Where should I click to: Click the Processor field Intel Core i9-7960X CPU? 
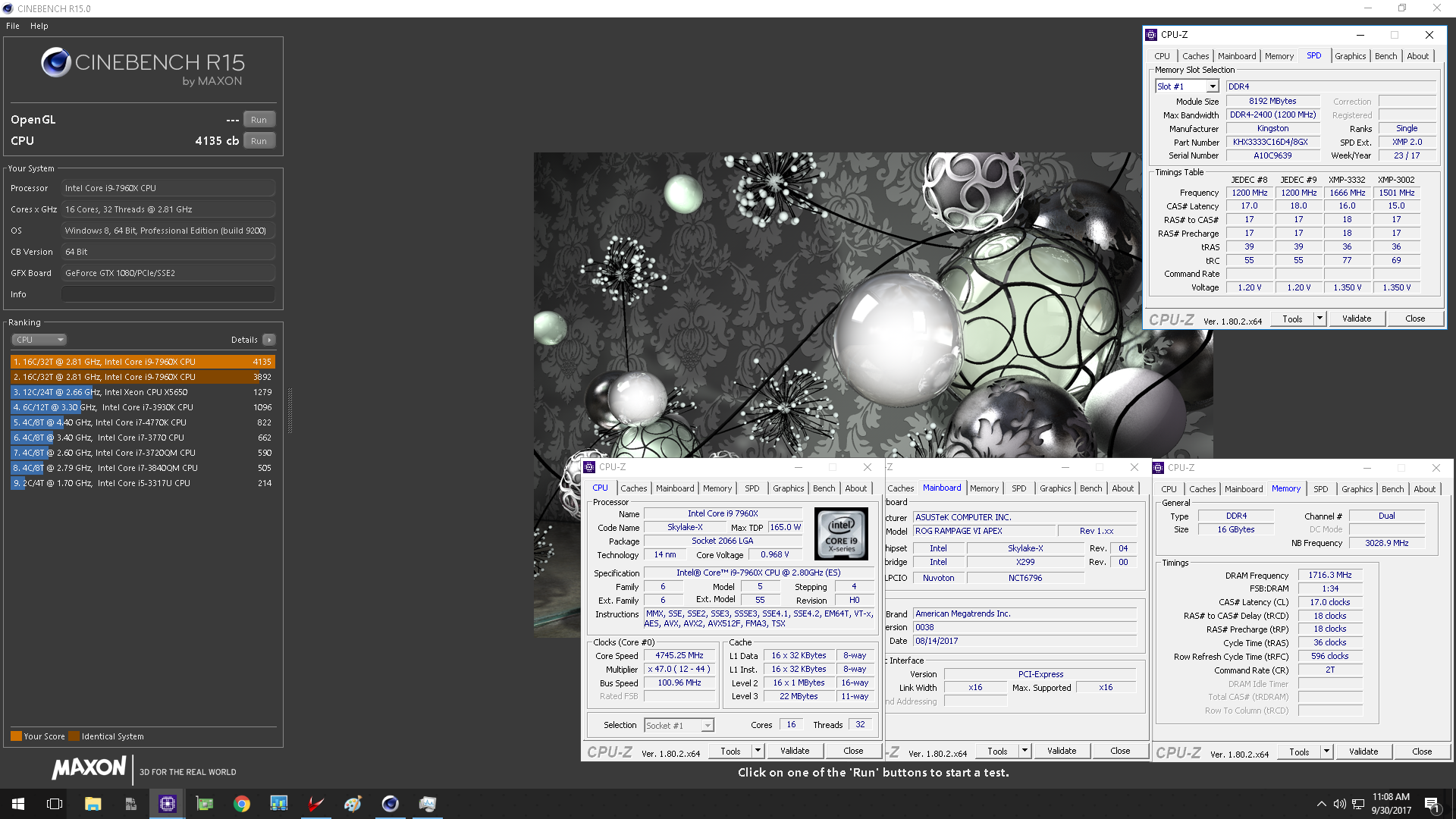pyautogui.click(x=168, y=188)
